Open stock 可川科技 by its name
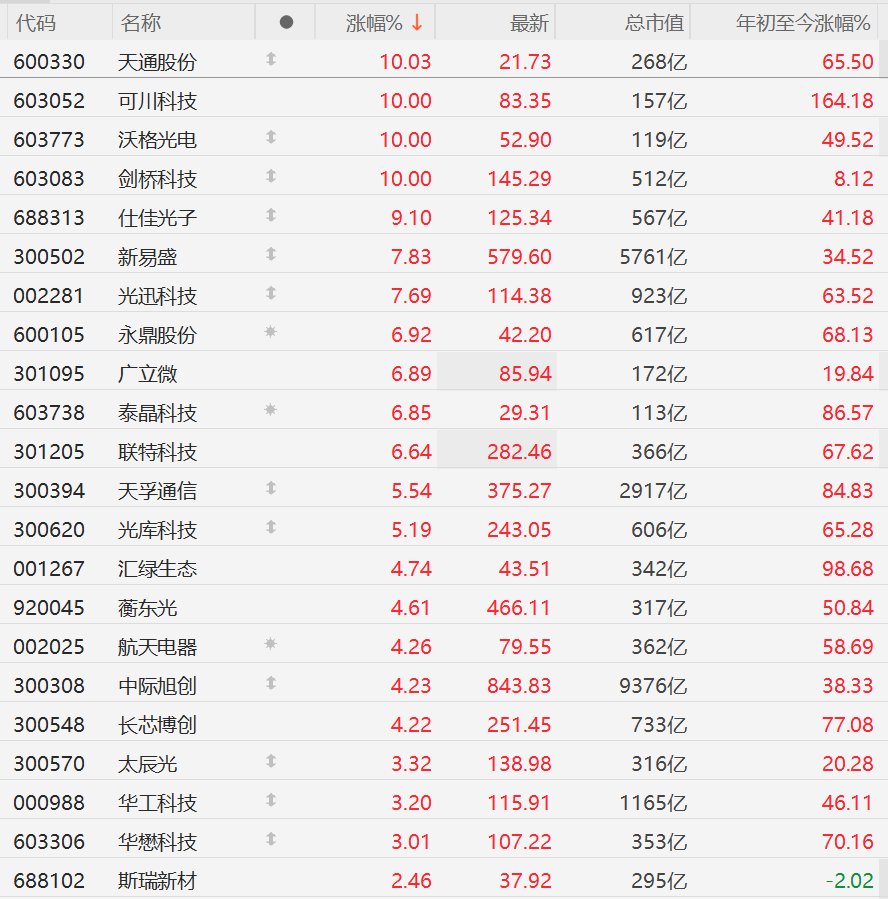This screenshot has height=899, width=888. (158, 101)
